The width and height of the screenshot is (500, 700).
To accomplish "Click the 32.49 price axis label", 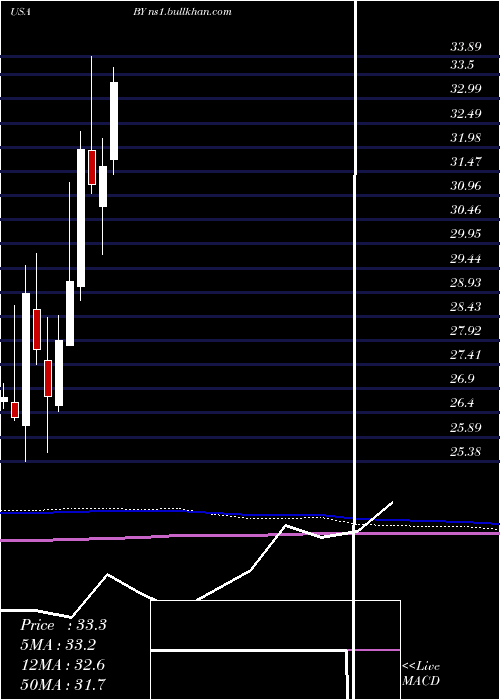I will click(466, 113).
